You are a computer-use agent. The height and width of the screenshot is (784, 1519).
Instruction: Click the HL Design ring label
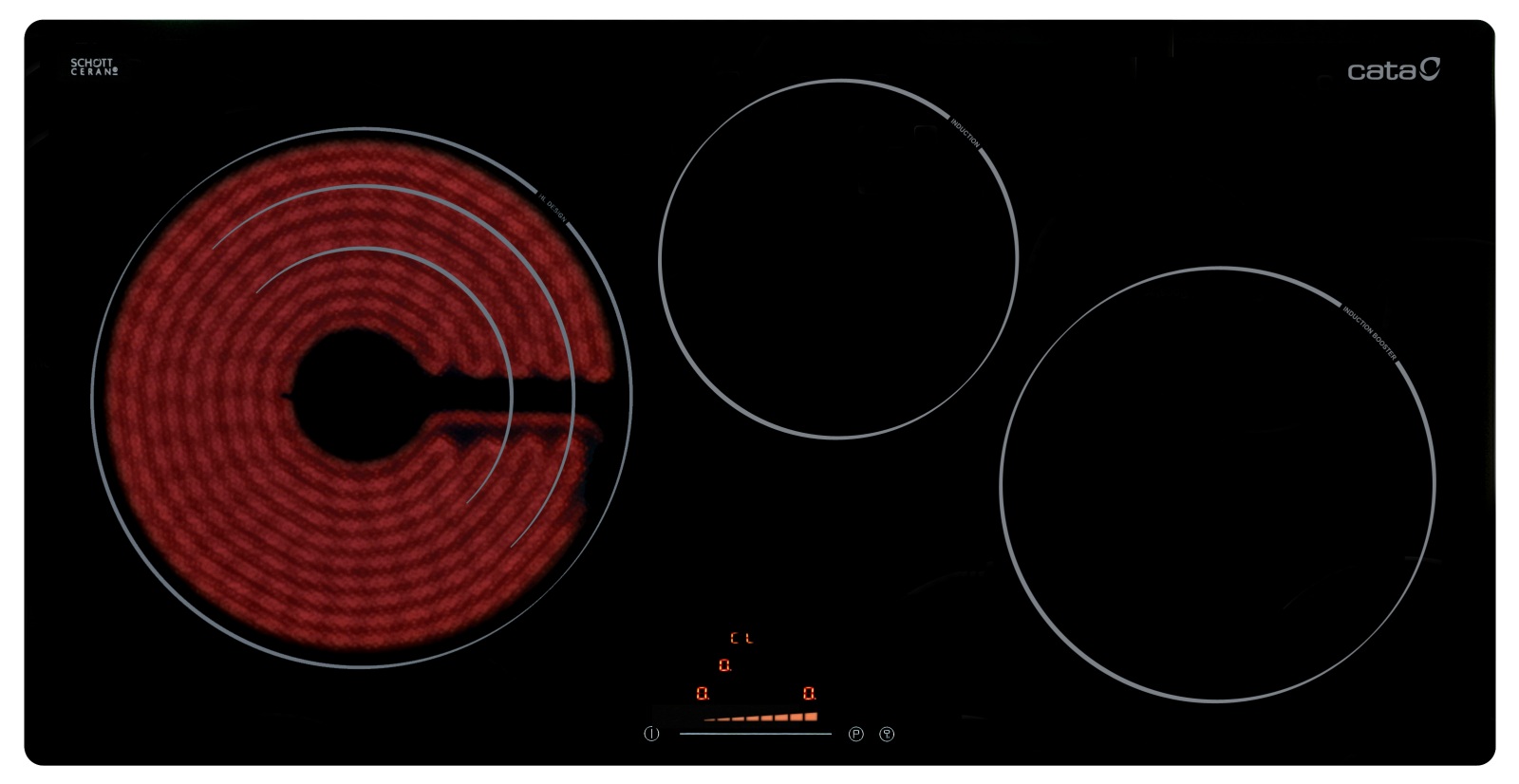(x=553, y=205)
